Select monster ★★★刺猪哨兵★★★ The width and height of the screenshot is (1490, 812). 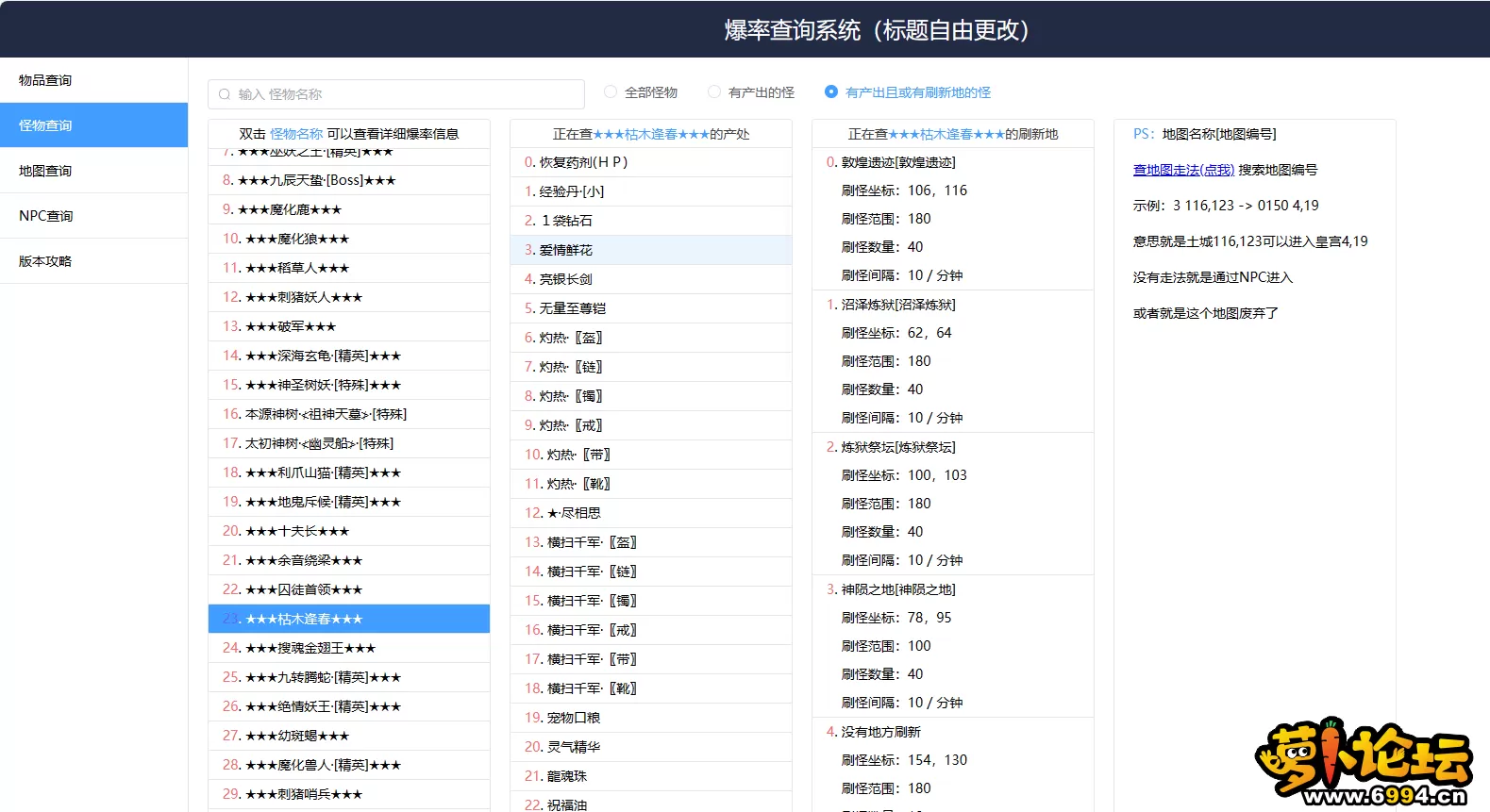tap(349, 794)
